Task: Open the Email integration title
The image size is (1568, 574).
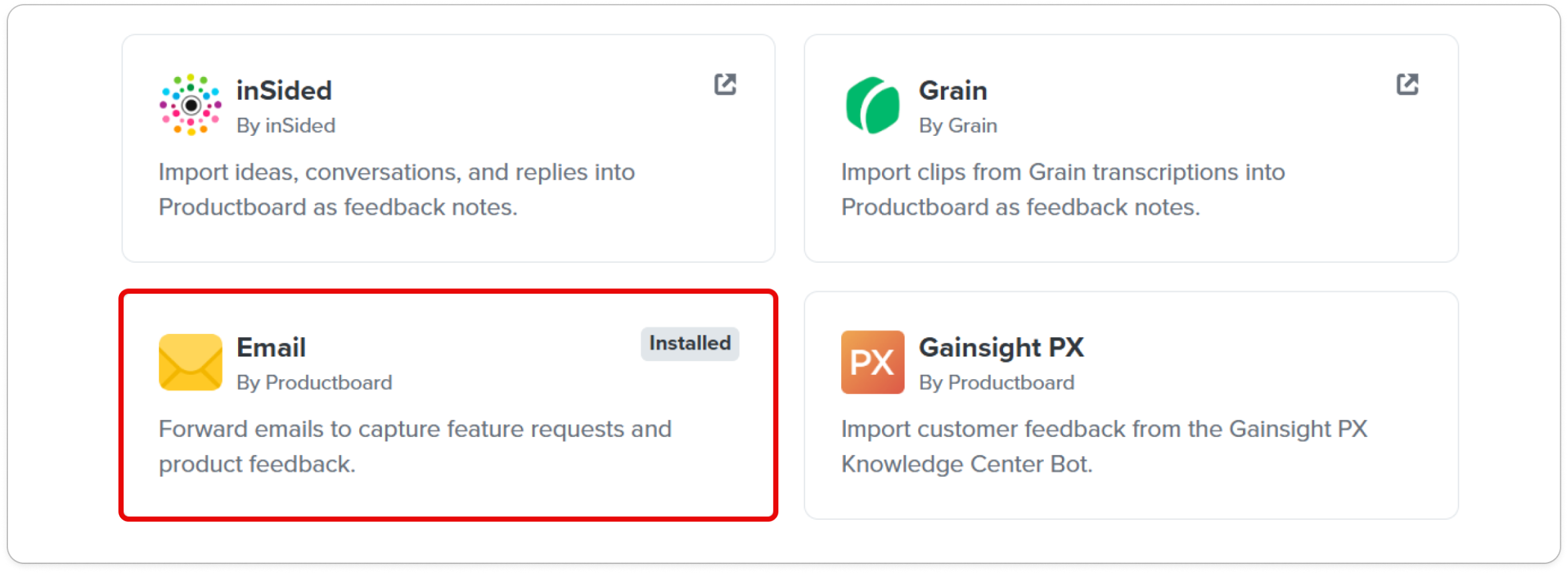Action: [271, 347]
